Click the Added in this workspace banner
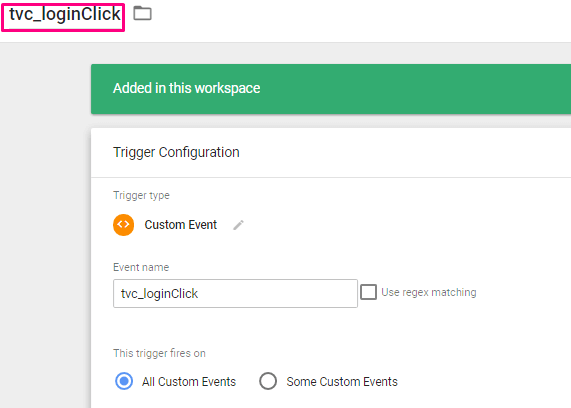The width and height of the screenshot is (571, 408). click(x=331, y=89)
